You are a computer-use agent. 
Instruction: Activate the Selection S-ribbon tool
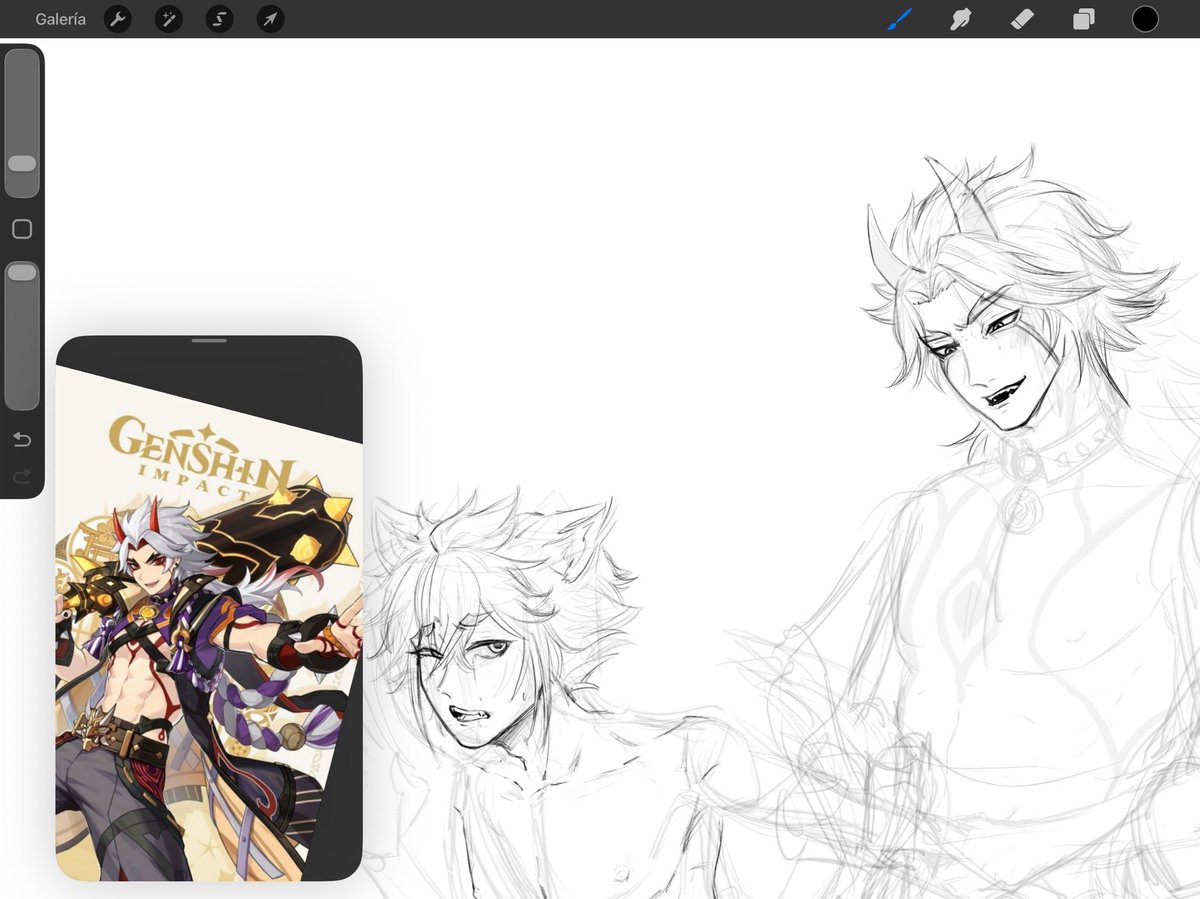[219, 19]
